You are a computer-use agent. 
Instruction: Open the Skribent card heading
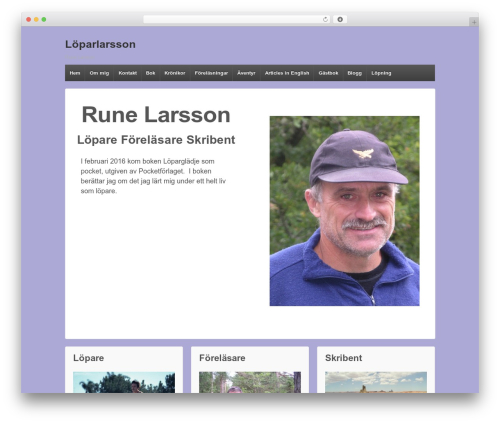point(344,358)
